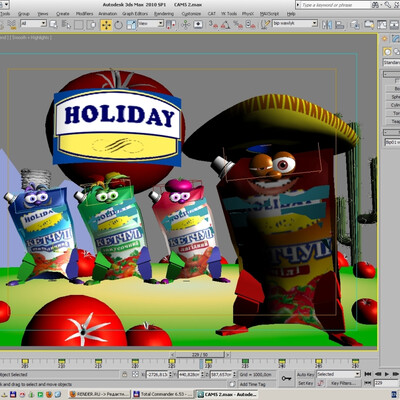Open the reference coordinate system View dropdown
This screenshot has height=400, width=400.
point(151,23)
